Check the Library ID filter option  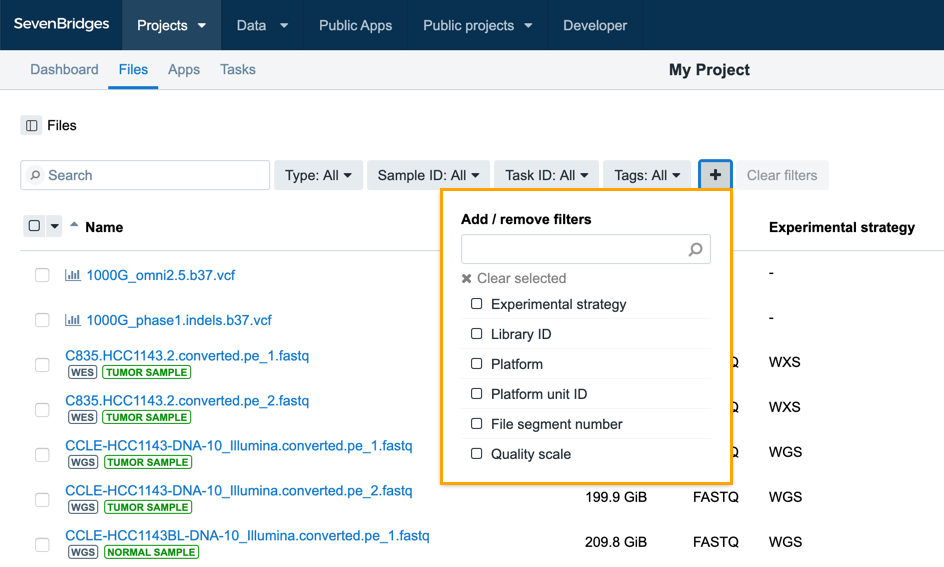tap(477, 334)
